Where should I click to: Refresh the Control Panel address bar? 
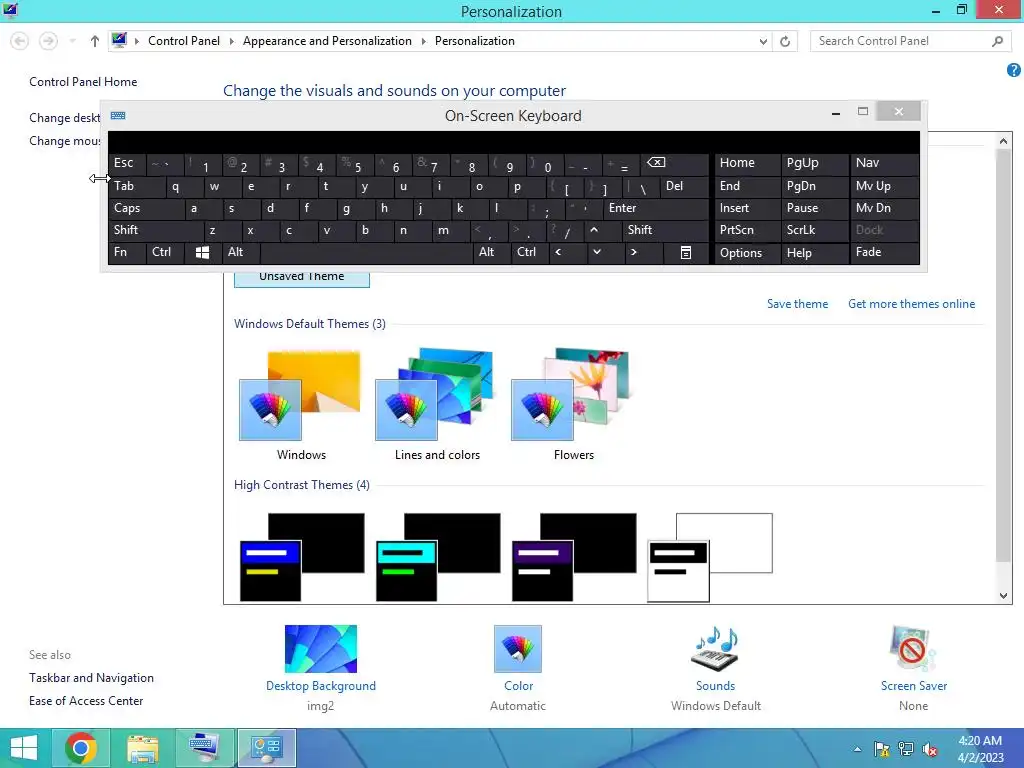tap(785, 41)
